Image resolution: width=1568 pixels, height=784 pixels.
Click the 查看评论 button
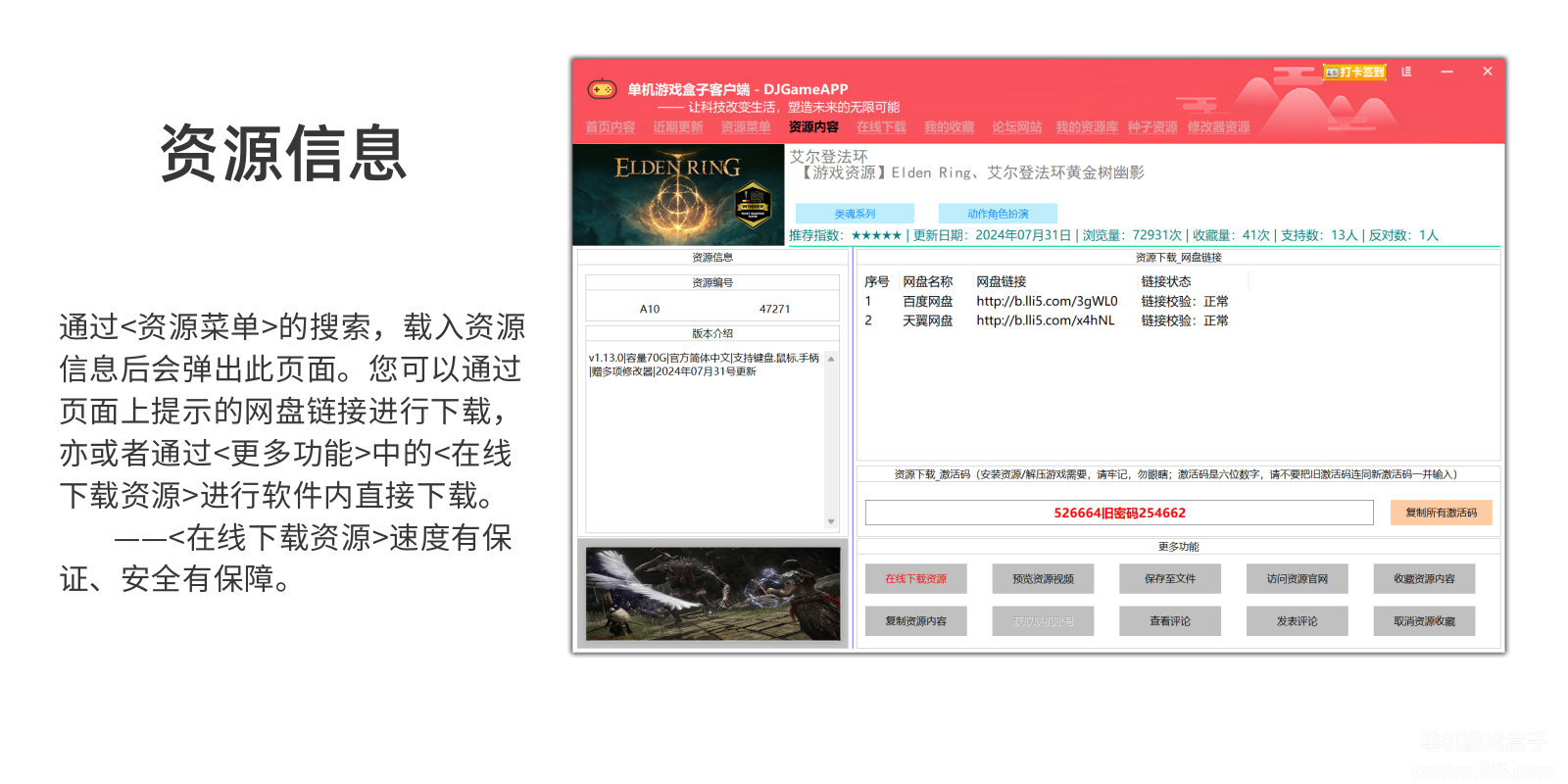(x=1170, y=621)
